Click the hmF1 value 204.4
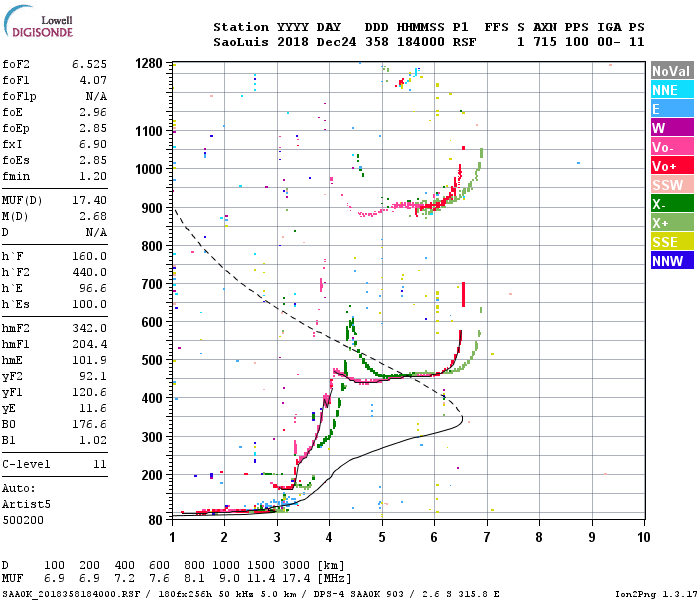This screenshot has height=600, width=700. pos(89,344)
